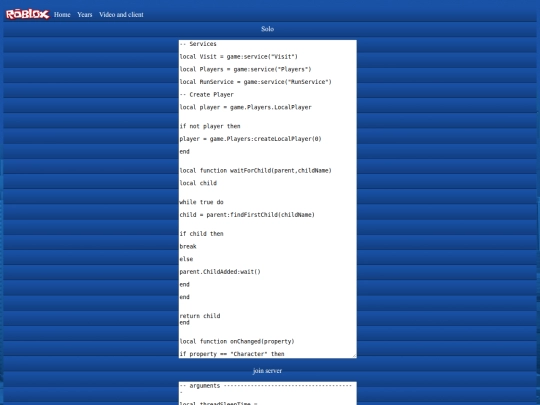540x405 pixels.
Task: Click the 'local function onChanged(property)' line
Action: (x=237, y=341)
